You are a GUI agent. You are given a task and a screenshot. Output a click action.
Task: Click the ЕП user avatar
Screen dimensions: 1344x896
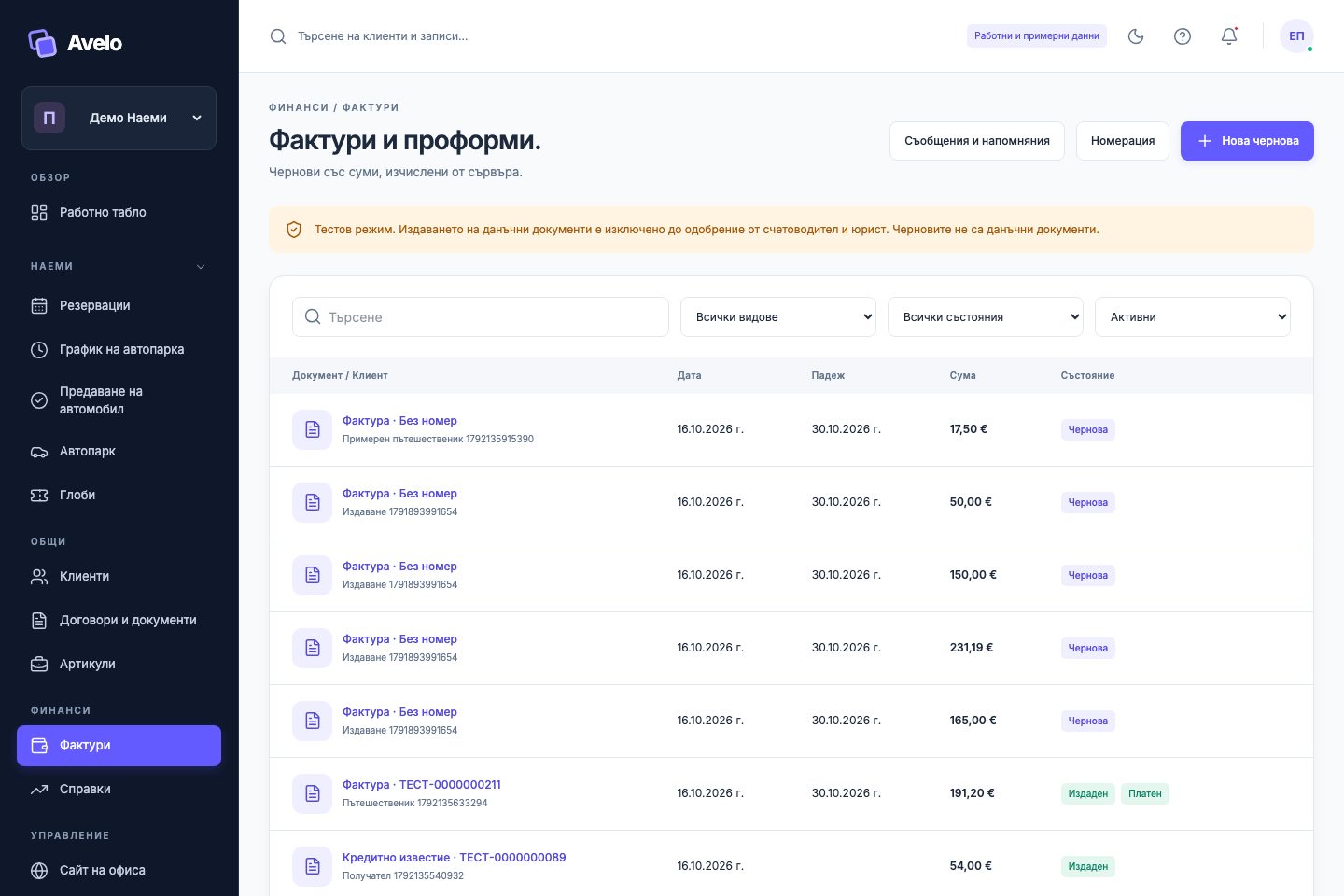[1296, 36]
